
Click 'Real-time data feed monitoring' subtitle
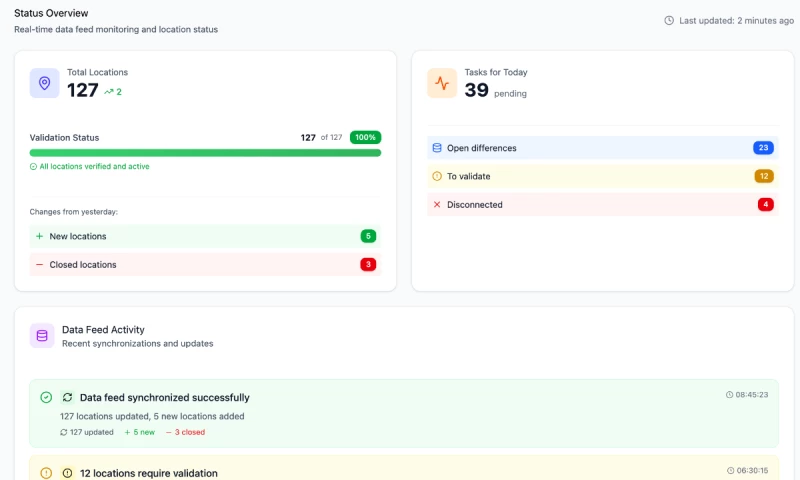(116, 30)
